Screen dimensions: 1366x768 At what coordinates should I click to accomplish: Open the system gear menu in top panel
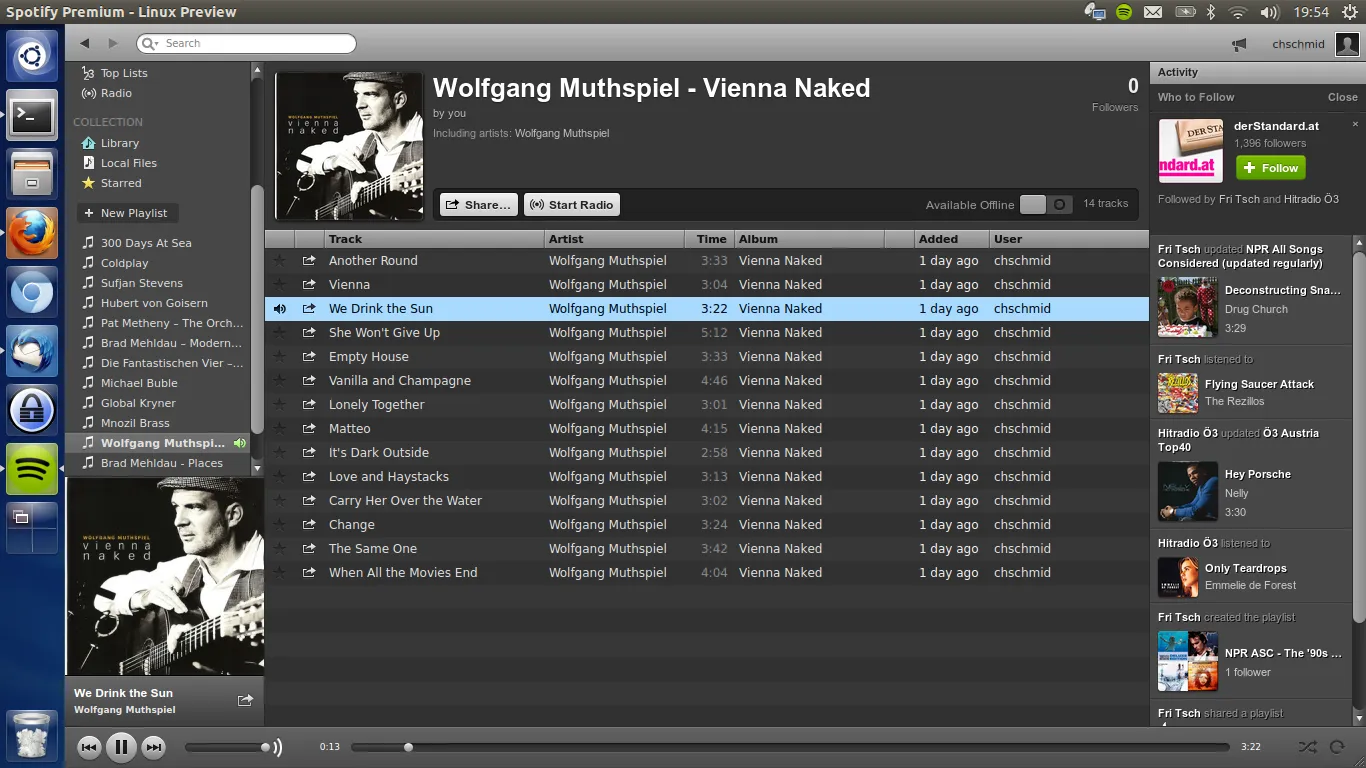click(1350, 12)
